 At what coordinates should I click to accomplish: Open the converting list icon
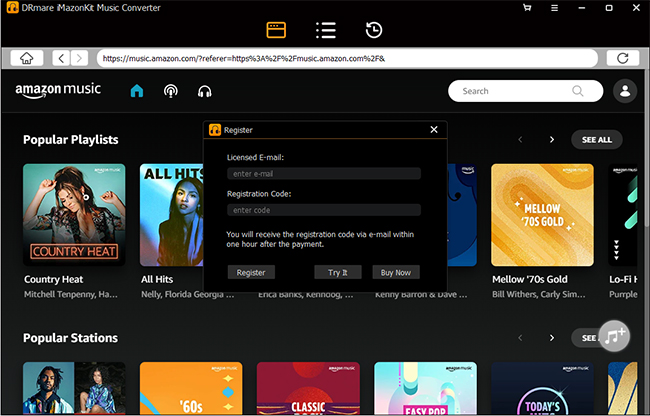[x=326, y=30]
